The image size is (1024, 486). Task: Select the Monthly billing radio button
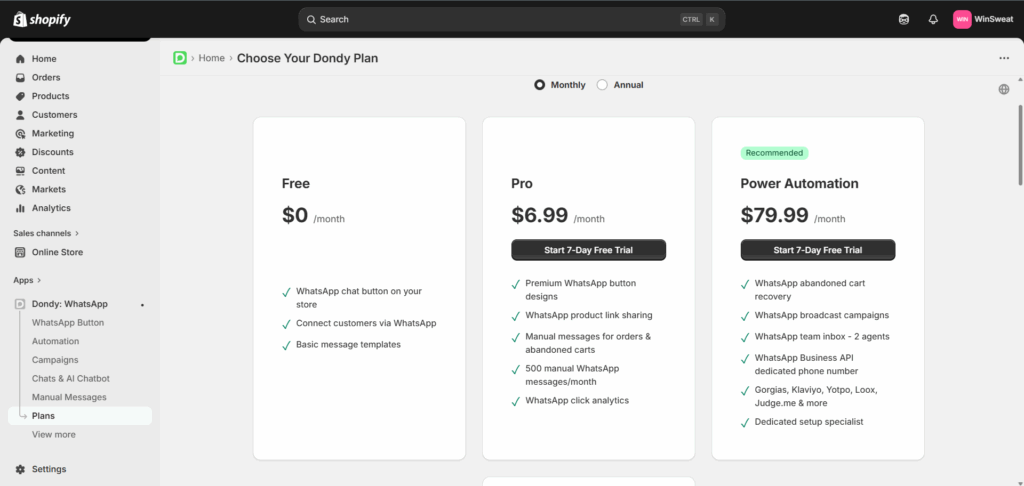pyautogui.click(x=540, y=85)
